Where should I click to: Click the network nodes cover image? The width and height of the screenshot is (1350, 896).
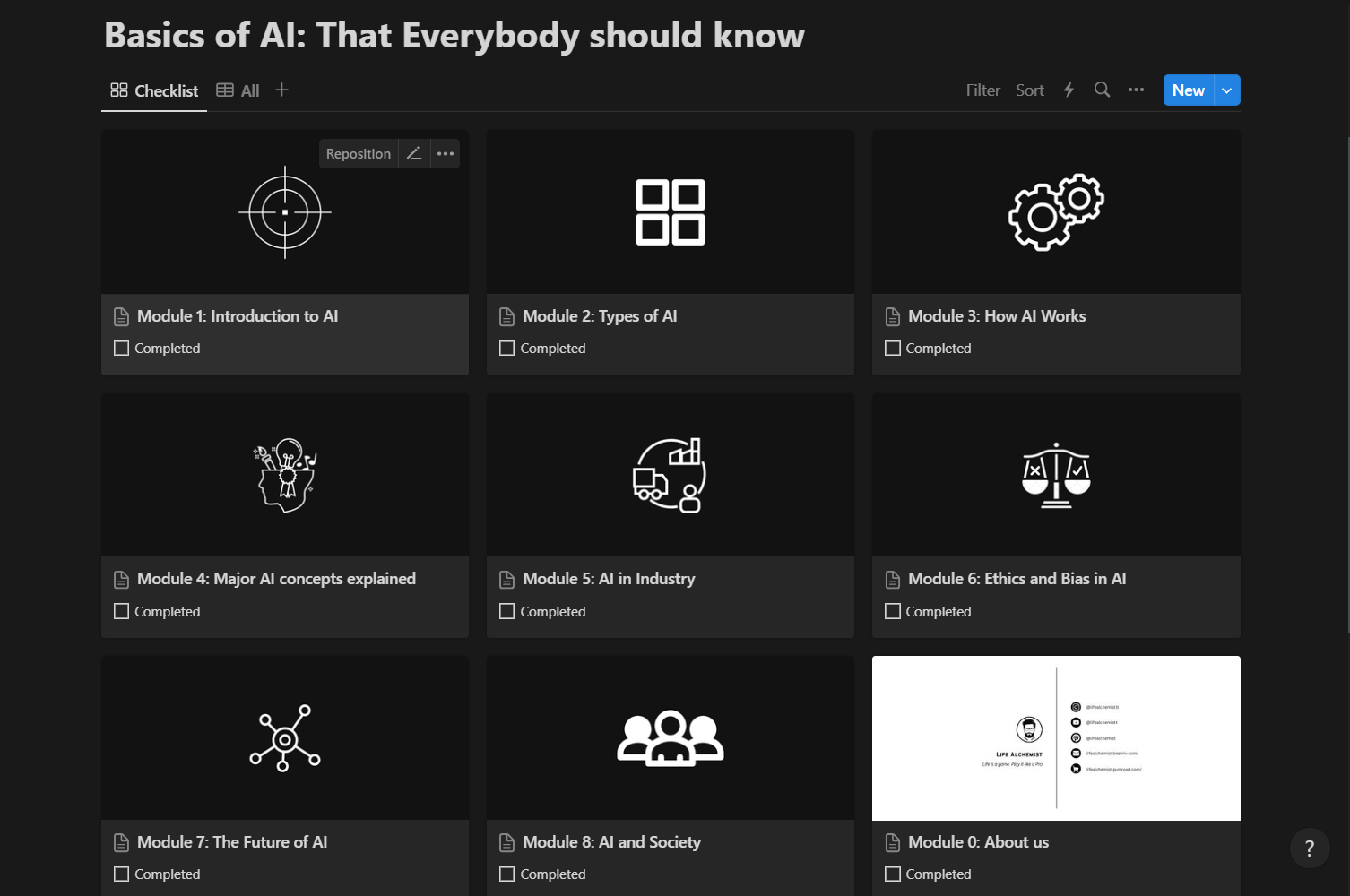point(285,738)
